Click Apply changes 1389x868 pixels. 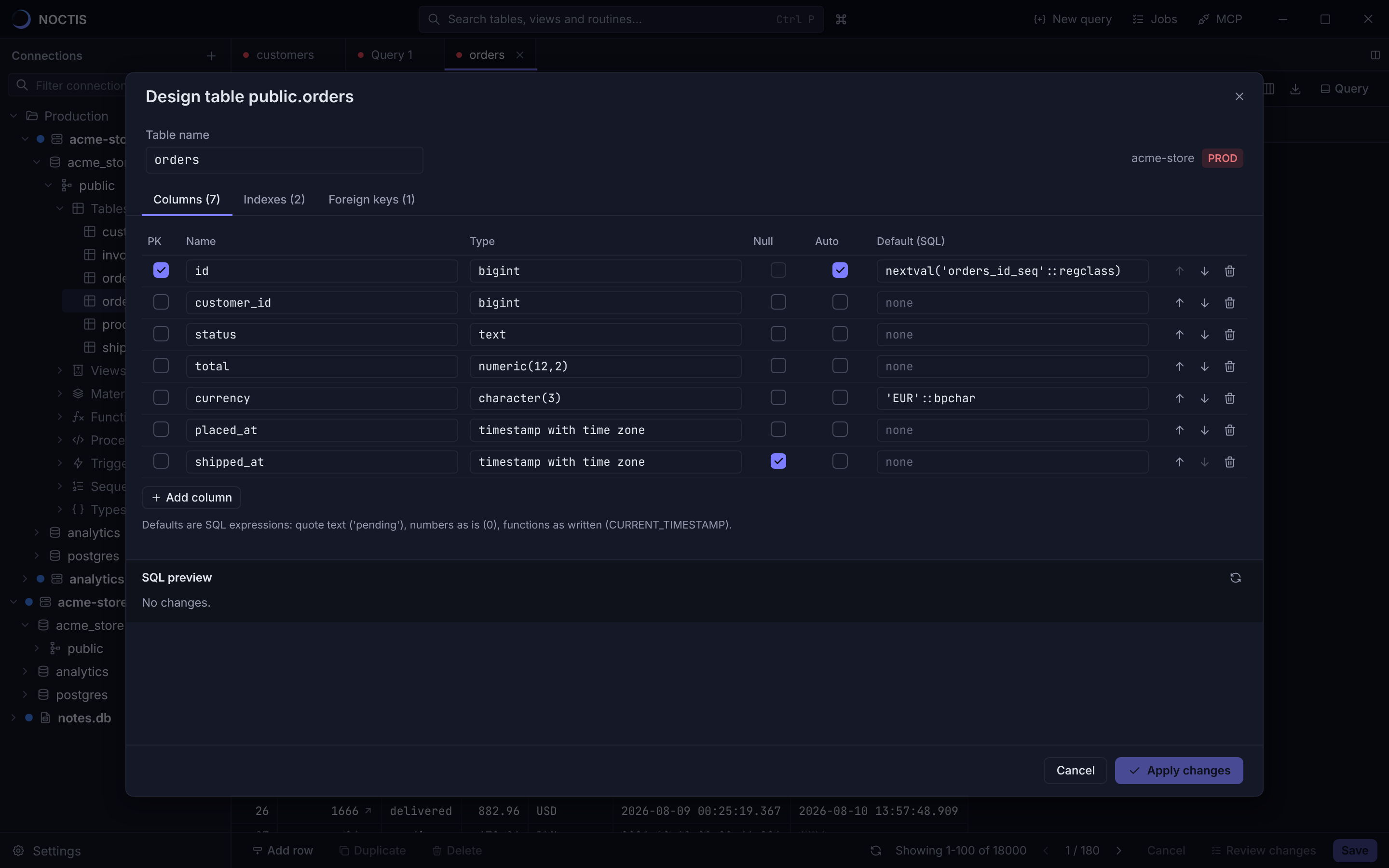click(1178, 771)
